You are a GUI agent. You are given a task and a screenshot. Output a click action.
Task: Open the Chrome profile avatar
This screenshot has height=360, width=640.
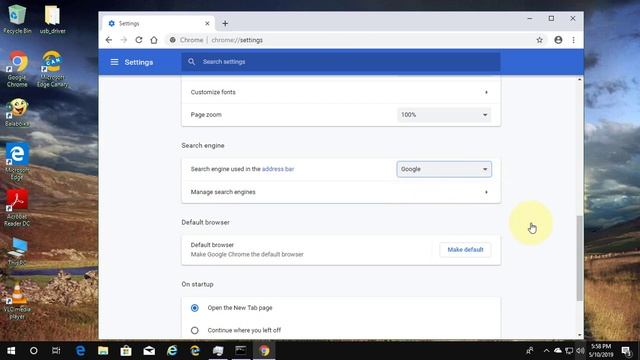[x=558, y=40]
